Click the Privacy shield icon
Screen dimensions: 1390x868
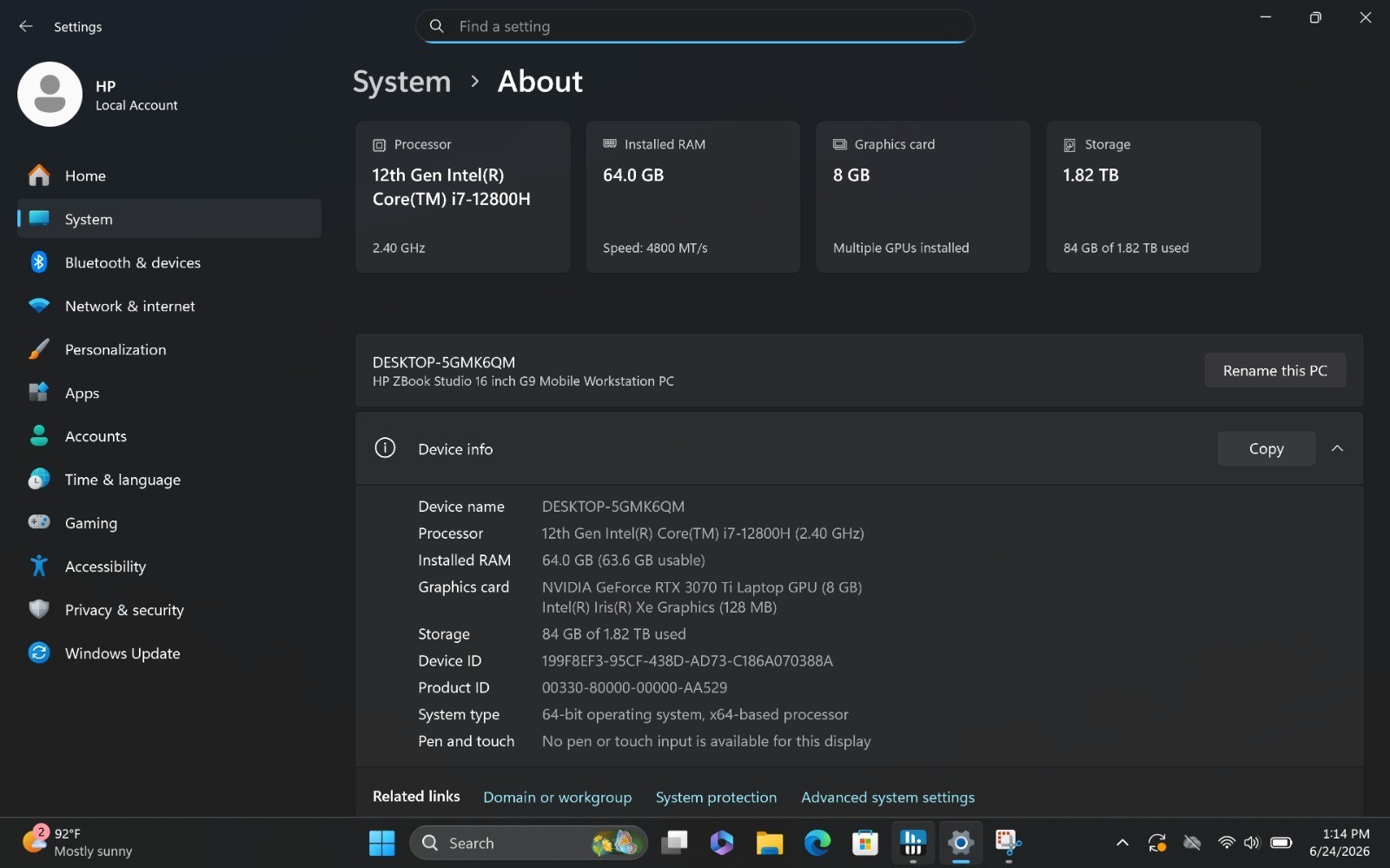(39, 610)
